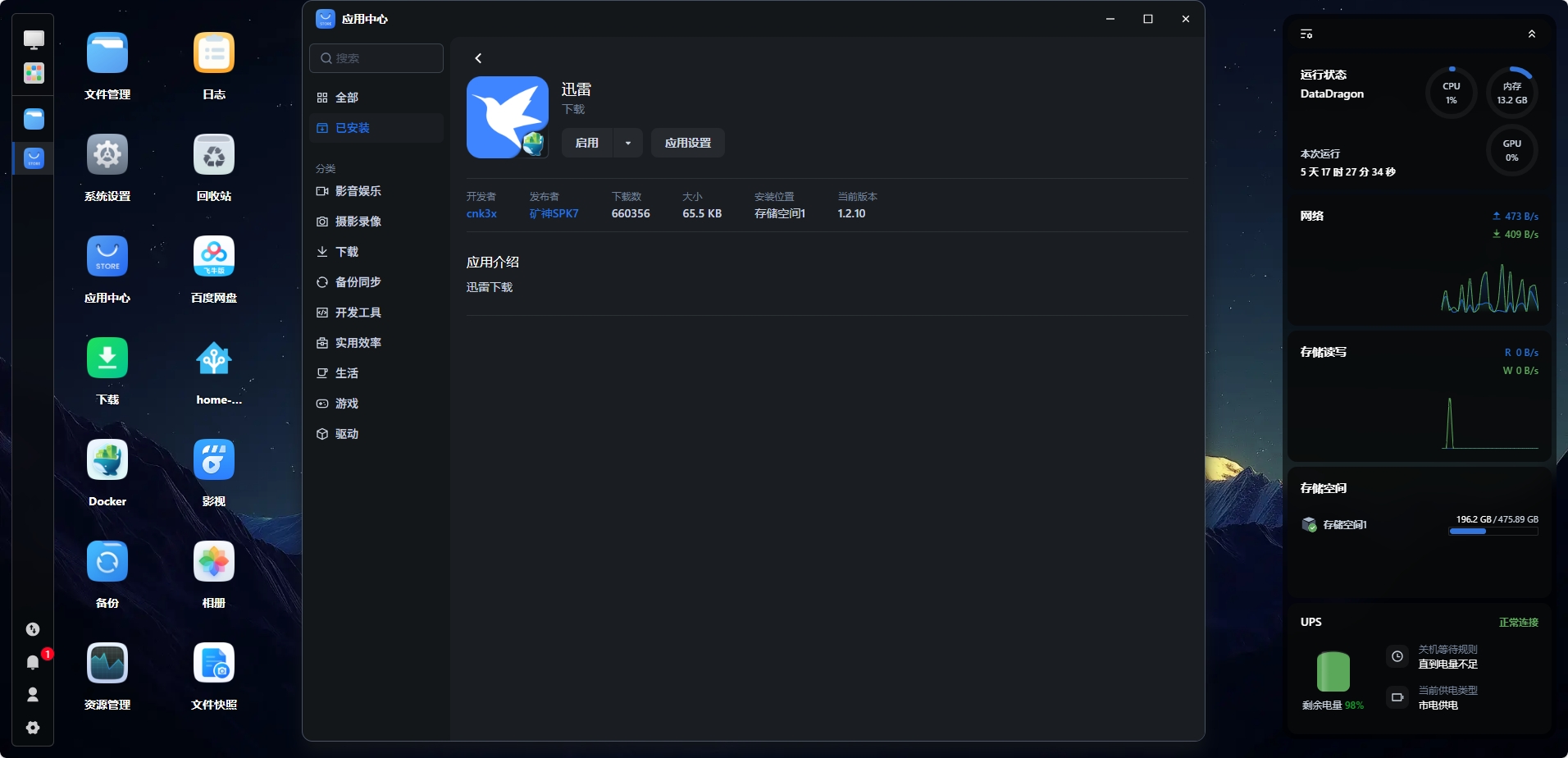Select the 备份同步 category
The image size is (1568, 758).
pos(376,282)
